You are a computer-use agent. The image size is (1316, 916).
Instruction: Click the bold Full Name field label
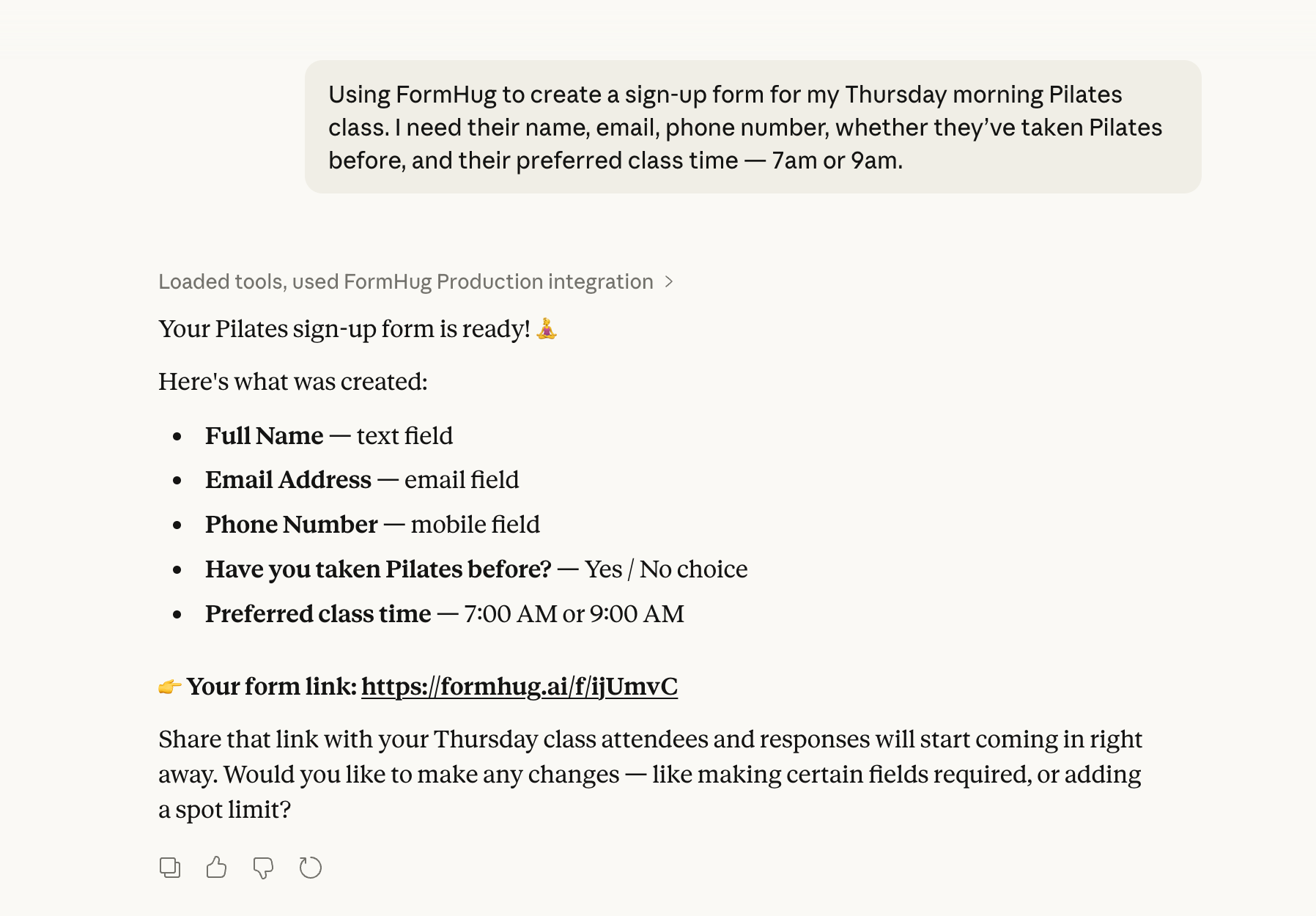click(264, 436)
